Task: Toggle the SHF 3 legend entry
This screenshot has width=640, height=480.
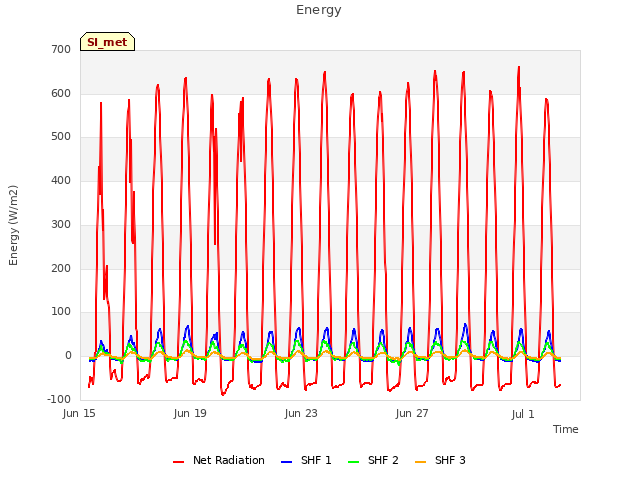Action: click(440, 460)
